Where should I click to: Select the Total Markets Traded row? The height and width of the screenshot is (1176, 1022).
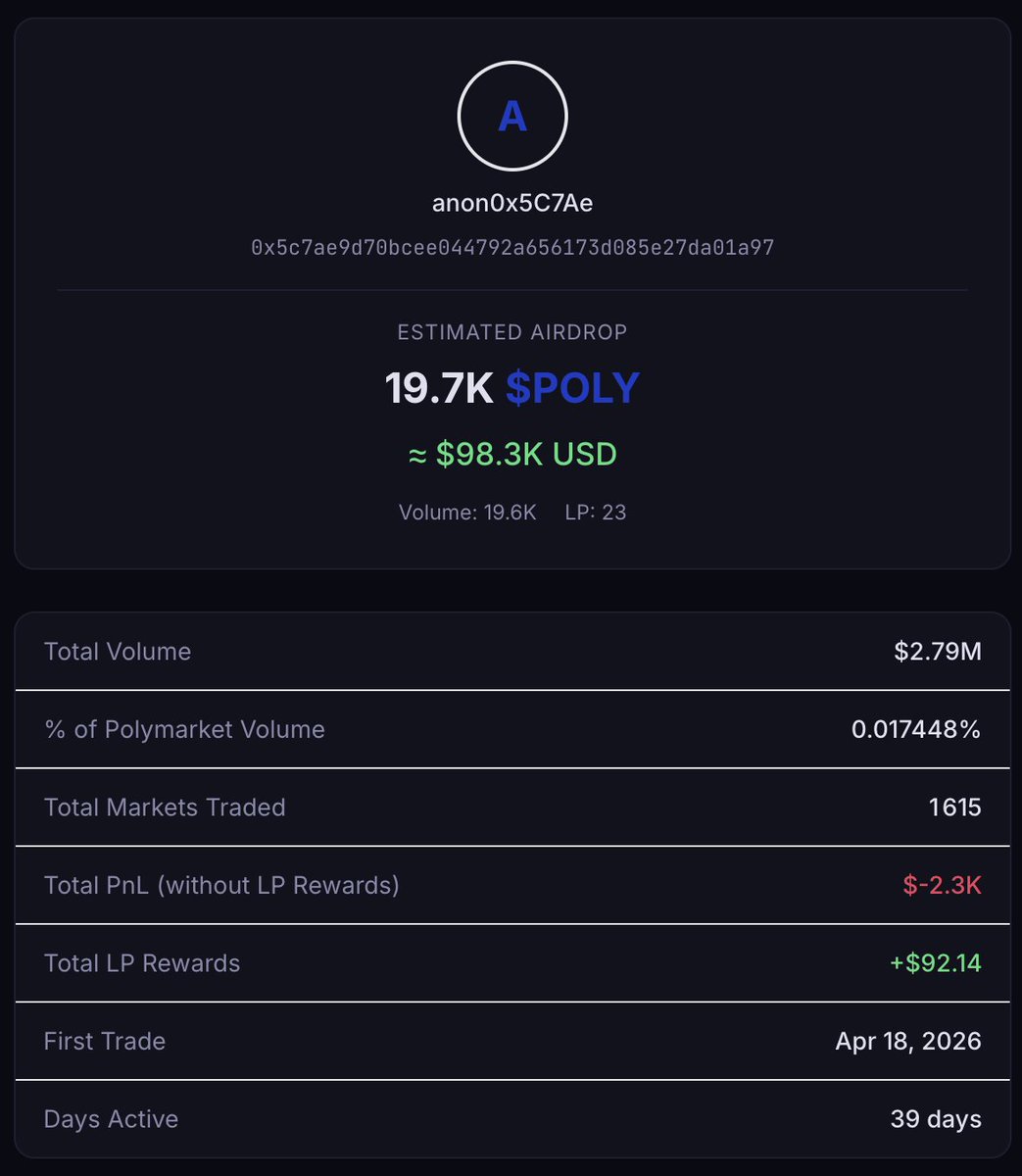[512, 808]
